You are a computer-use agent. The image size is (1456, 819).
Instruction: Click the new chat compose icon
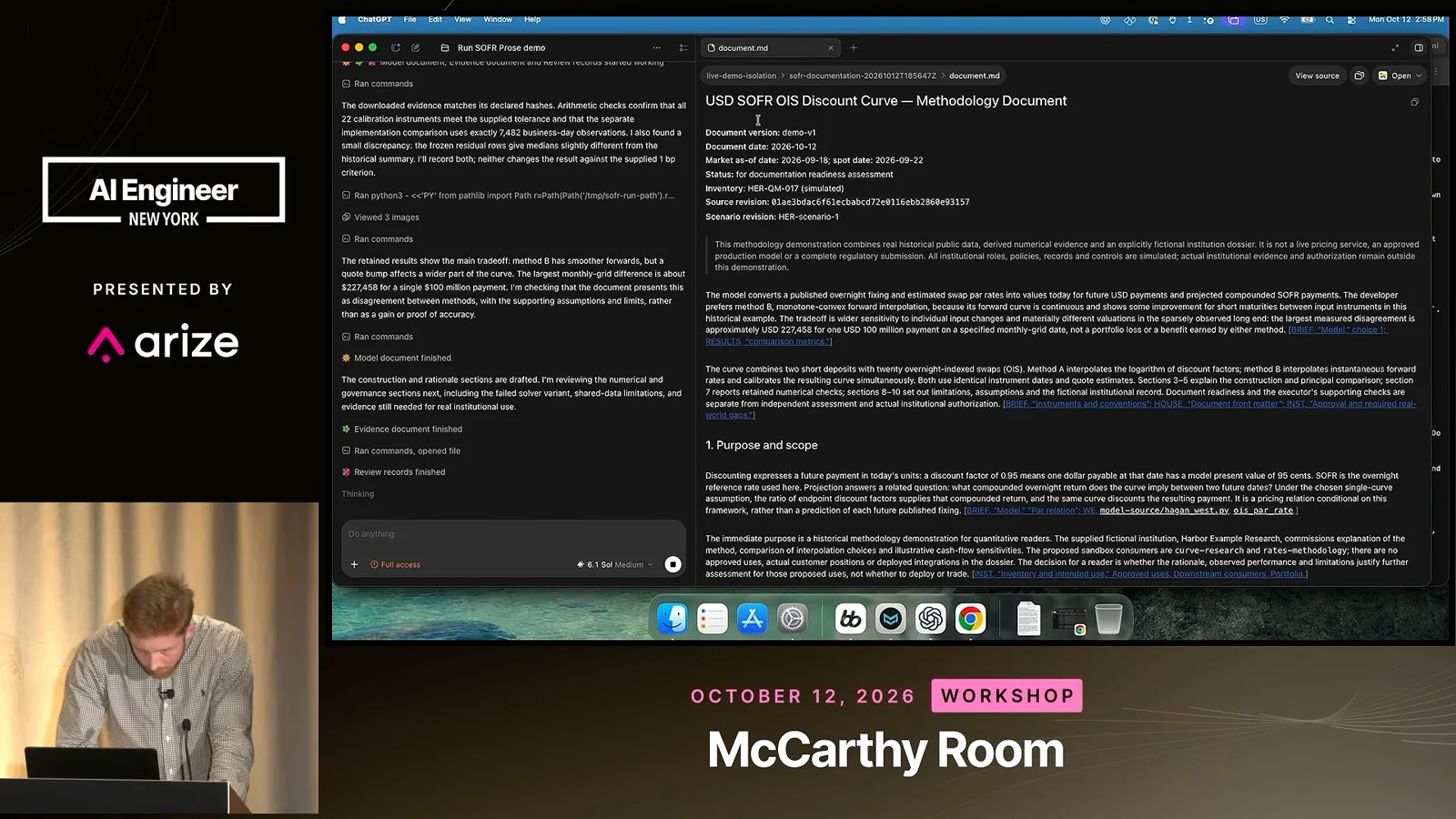(416, 47)
